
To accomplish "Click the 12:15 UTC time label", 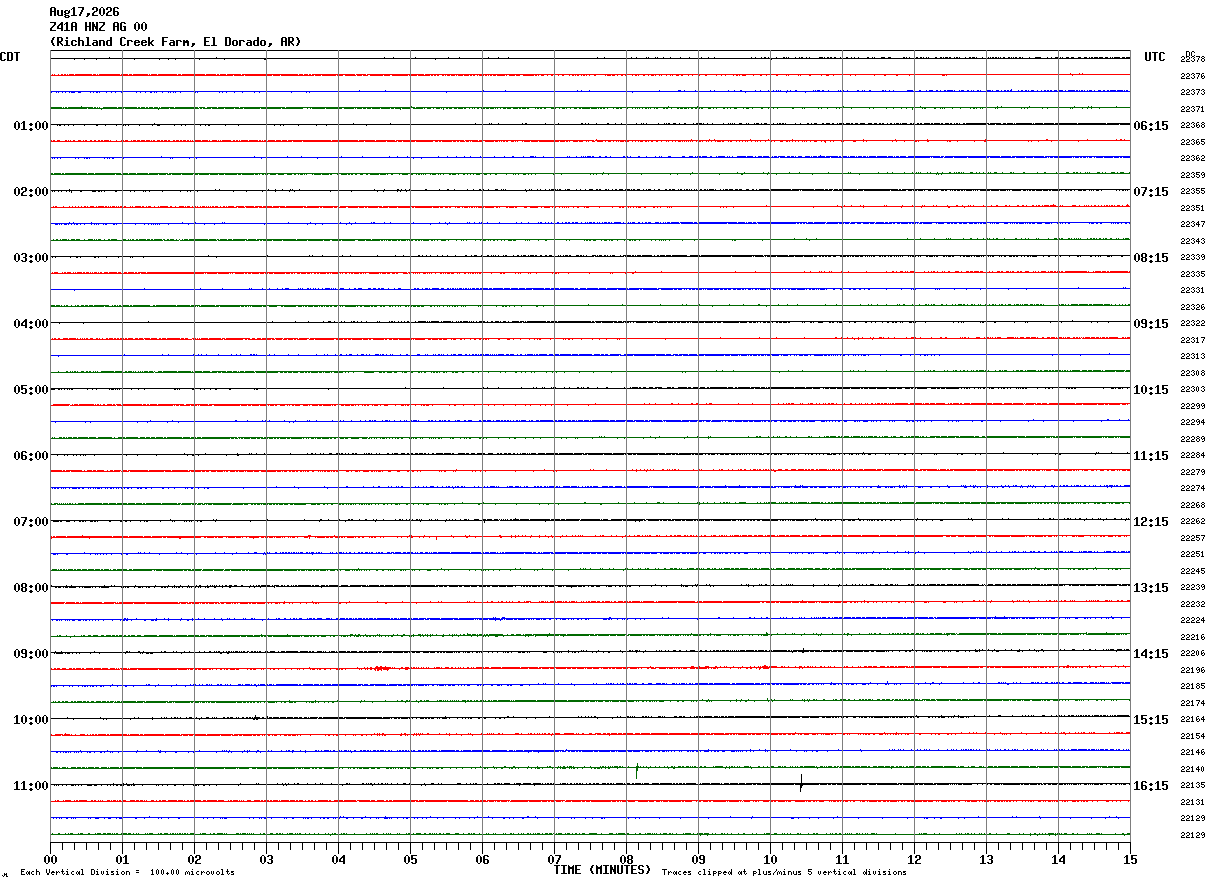I will click(x=1151, y=522).
